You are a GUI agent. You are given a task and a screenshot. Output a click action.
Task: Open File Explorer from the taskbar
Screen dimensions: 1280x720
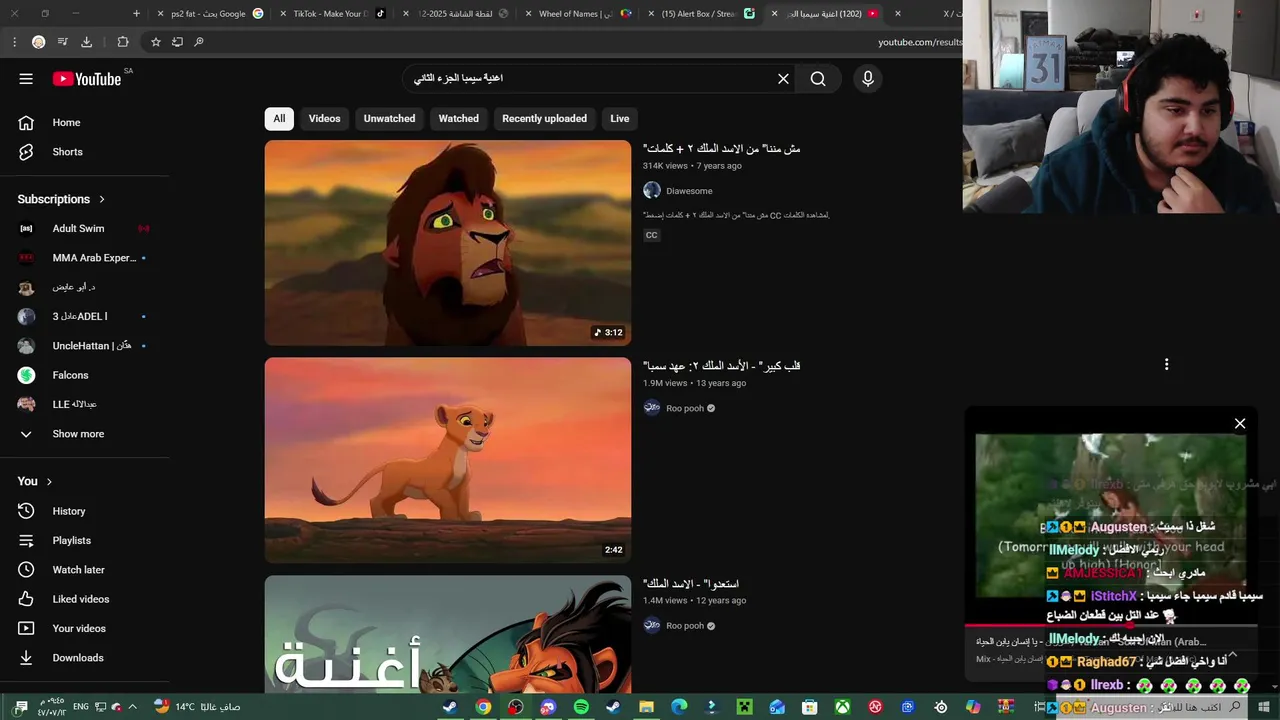pyautogui.click(x=647, y=707)
